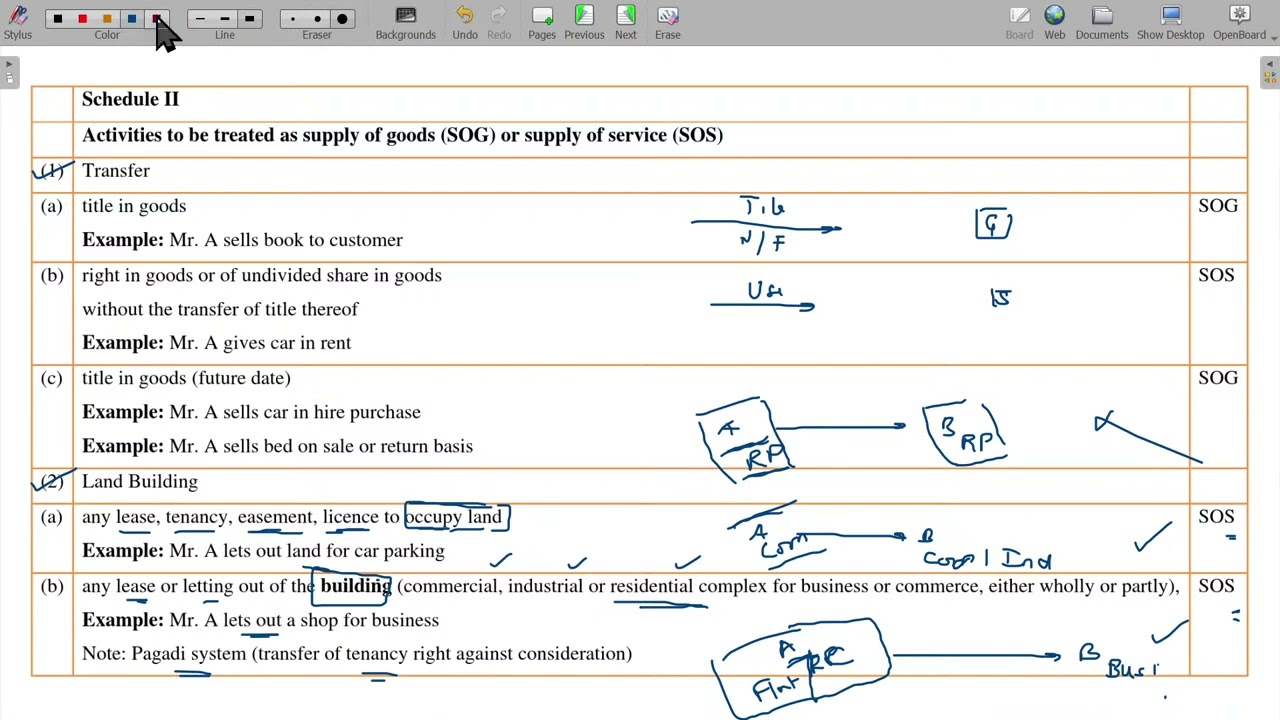Advance to the Next page

[x=625, y=22]
